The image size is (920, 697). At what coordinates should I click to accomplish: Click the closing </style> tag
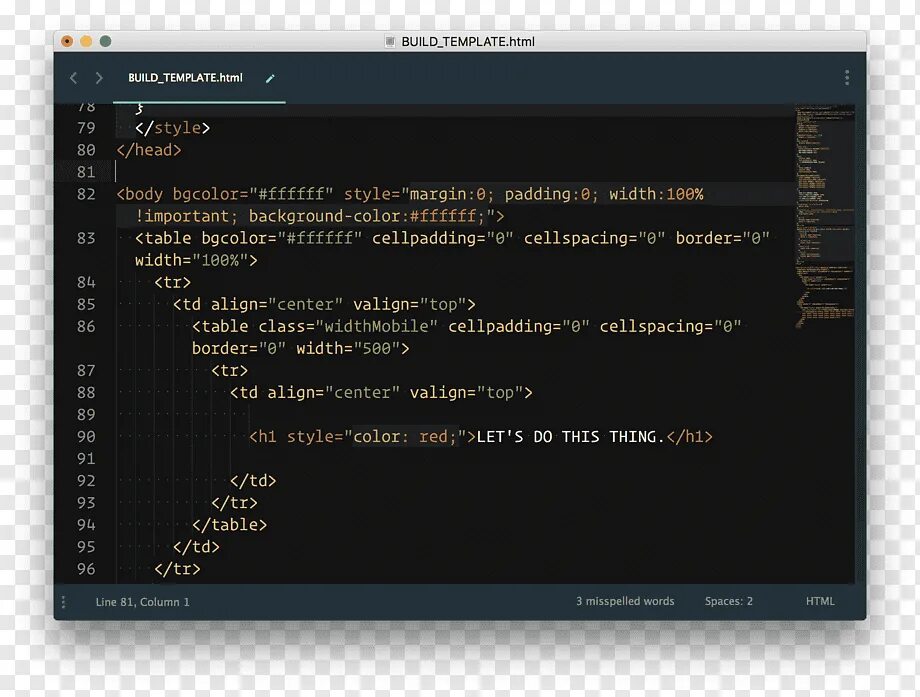172,128
